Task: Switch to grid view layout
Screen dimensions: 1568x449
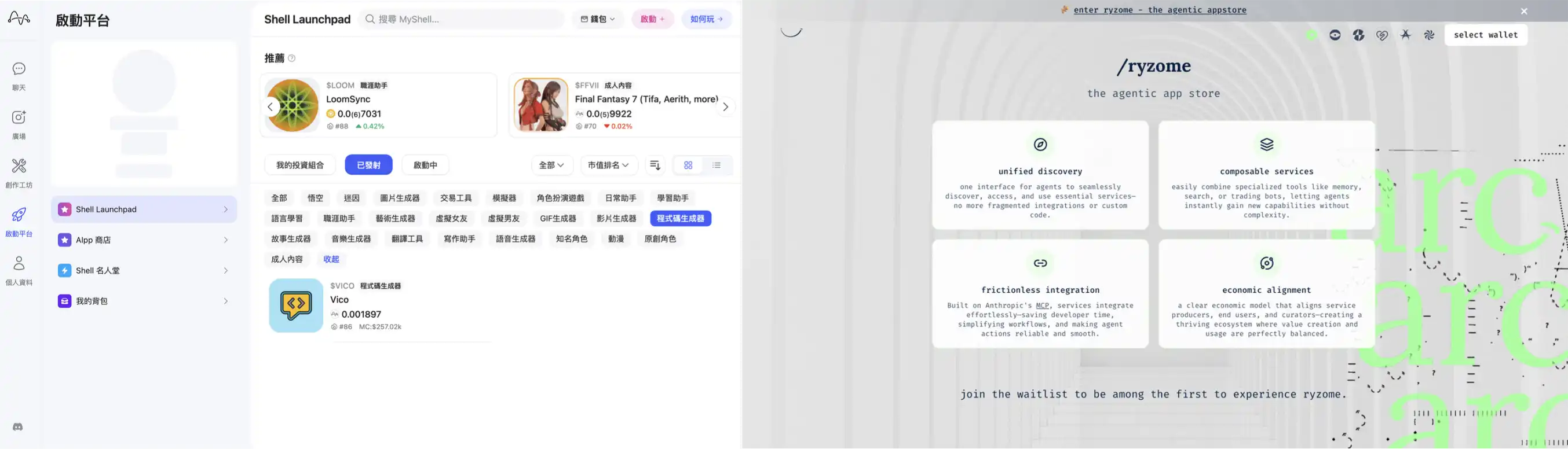Action: click(x=688, y=165)
